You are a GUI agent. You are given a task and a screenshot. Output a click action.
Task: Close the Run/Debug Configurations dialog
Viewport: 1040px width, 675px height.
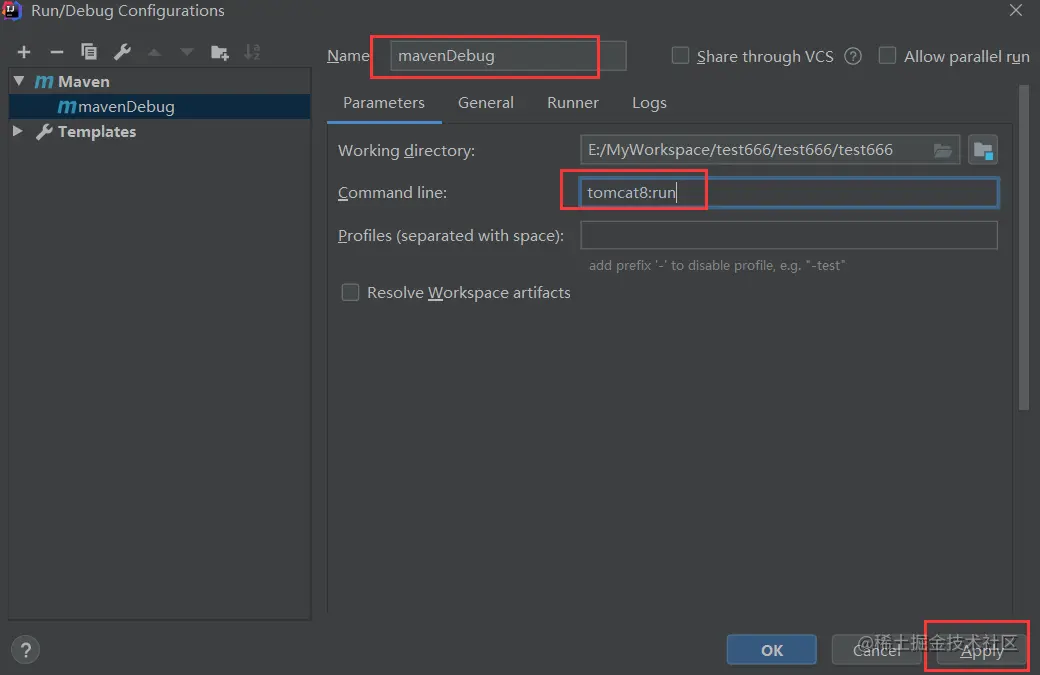click(1015, 10)
